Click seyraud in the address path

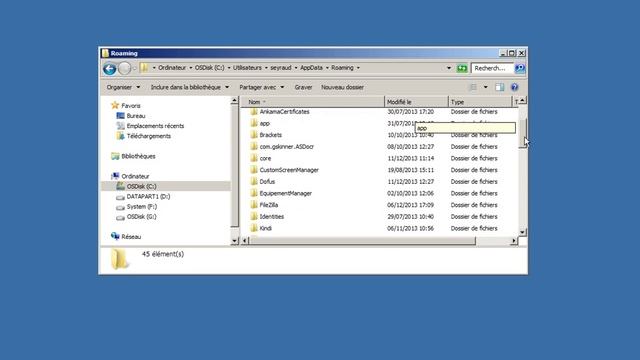(x=281, y=68)
